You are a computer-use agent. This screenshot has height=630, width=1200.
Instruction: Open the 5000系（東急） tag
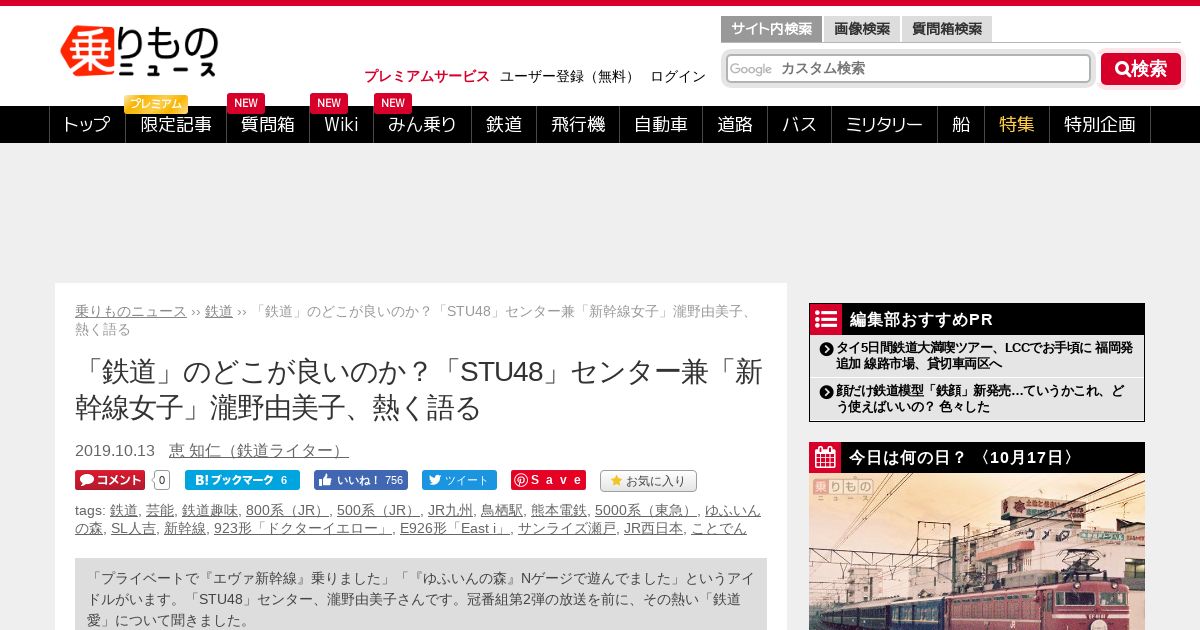646,510
